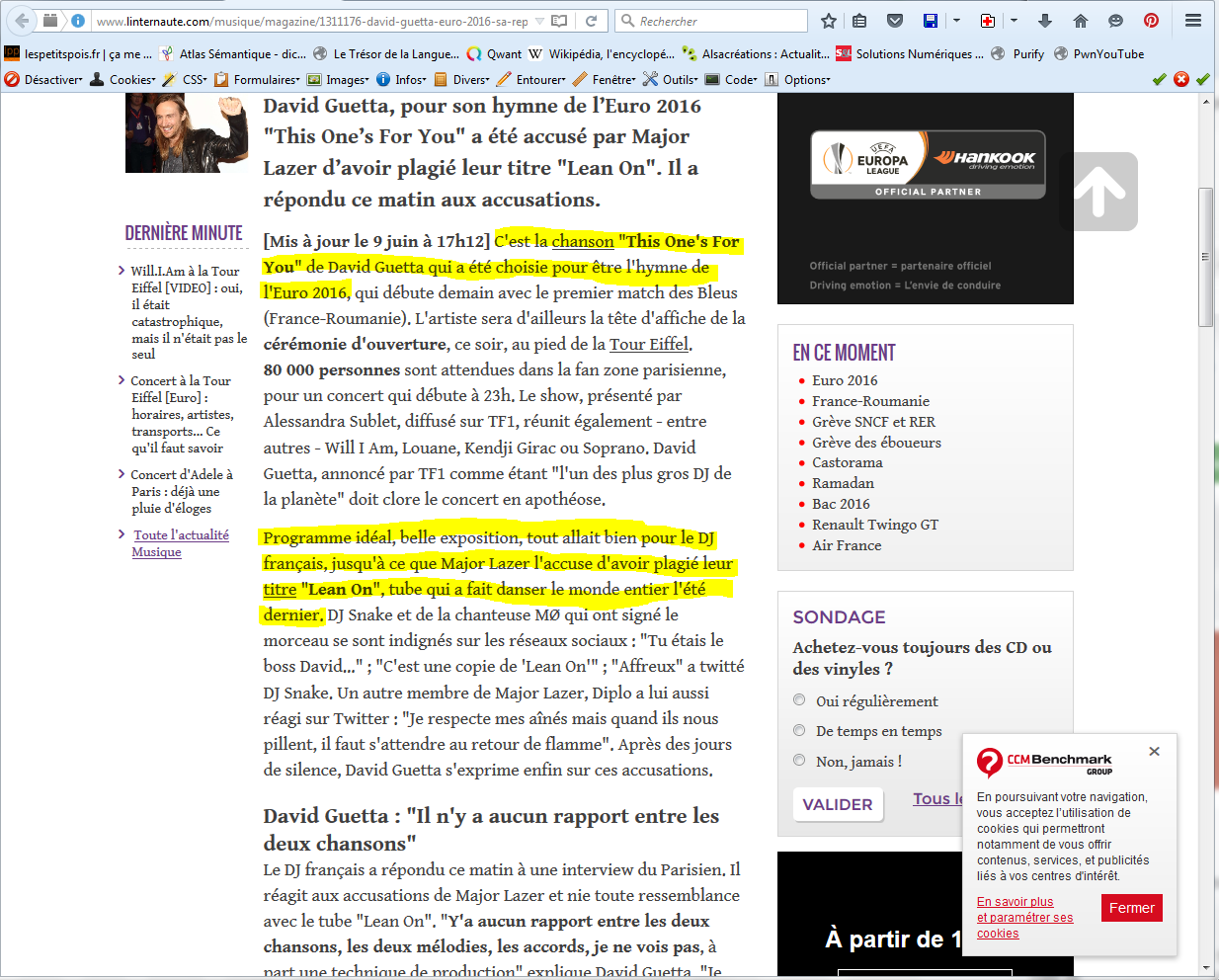Open 'Concert à la Tour Eiffel [Euro]' news item
Image resolution: width=1219 pixels, height=980 pixels.
coord(182,414)
